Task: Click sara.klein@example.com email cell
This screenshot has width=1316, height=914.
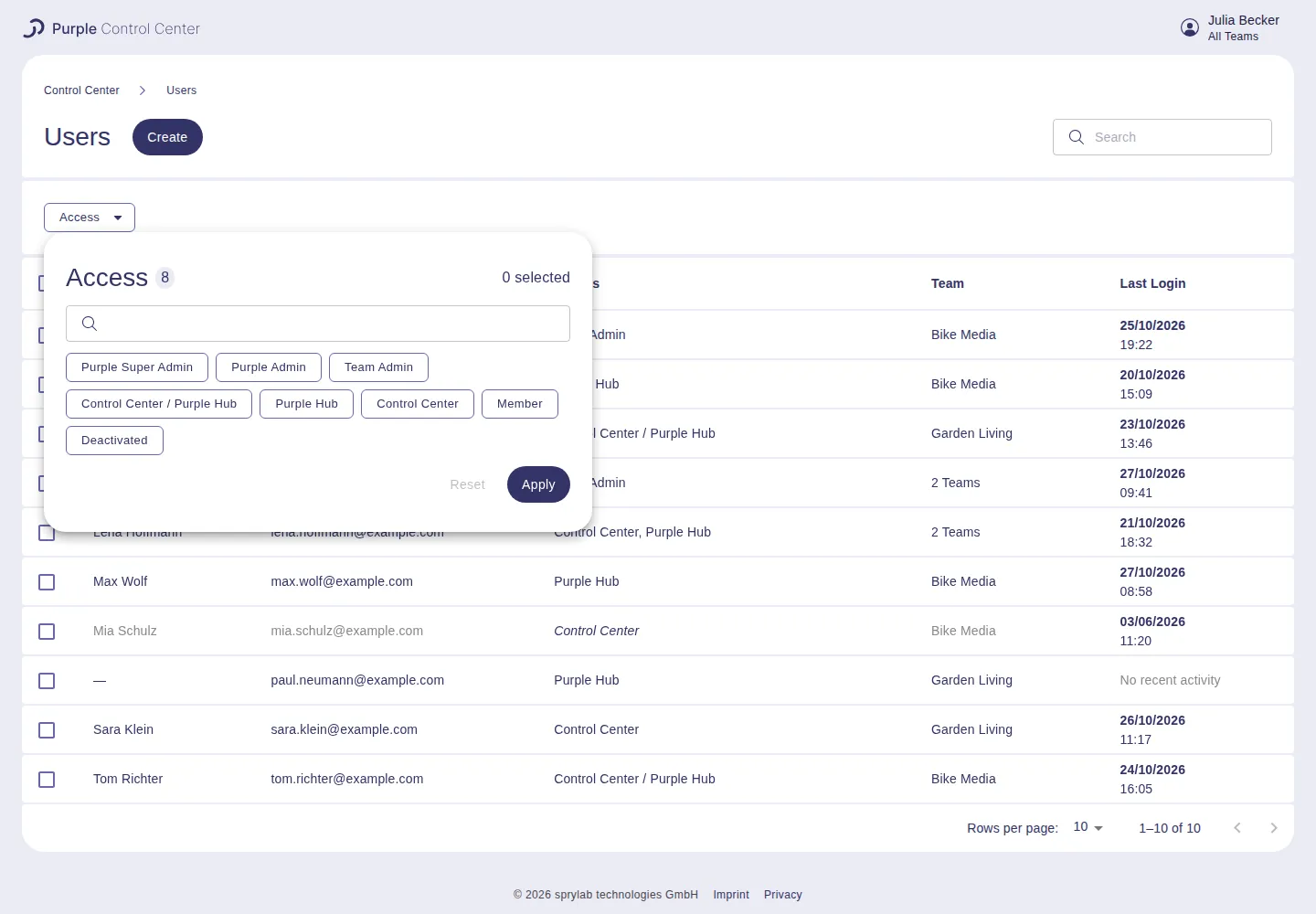Action: pos(344,729)
